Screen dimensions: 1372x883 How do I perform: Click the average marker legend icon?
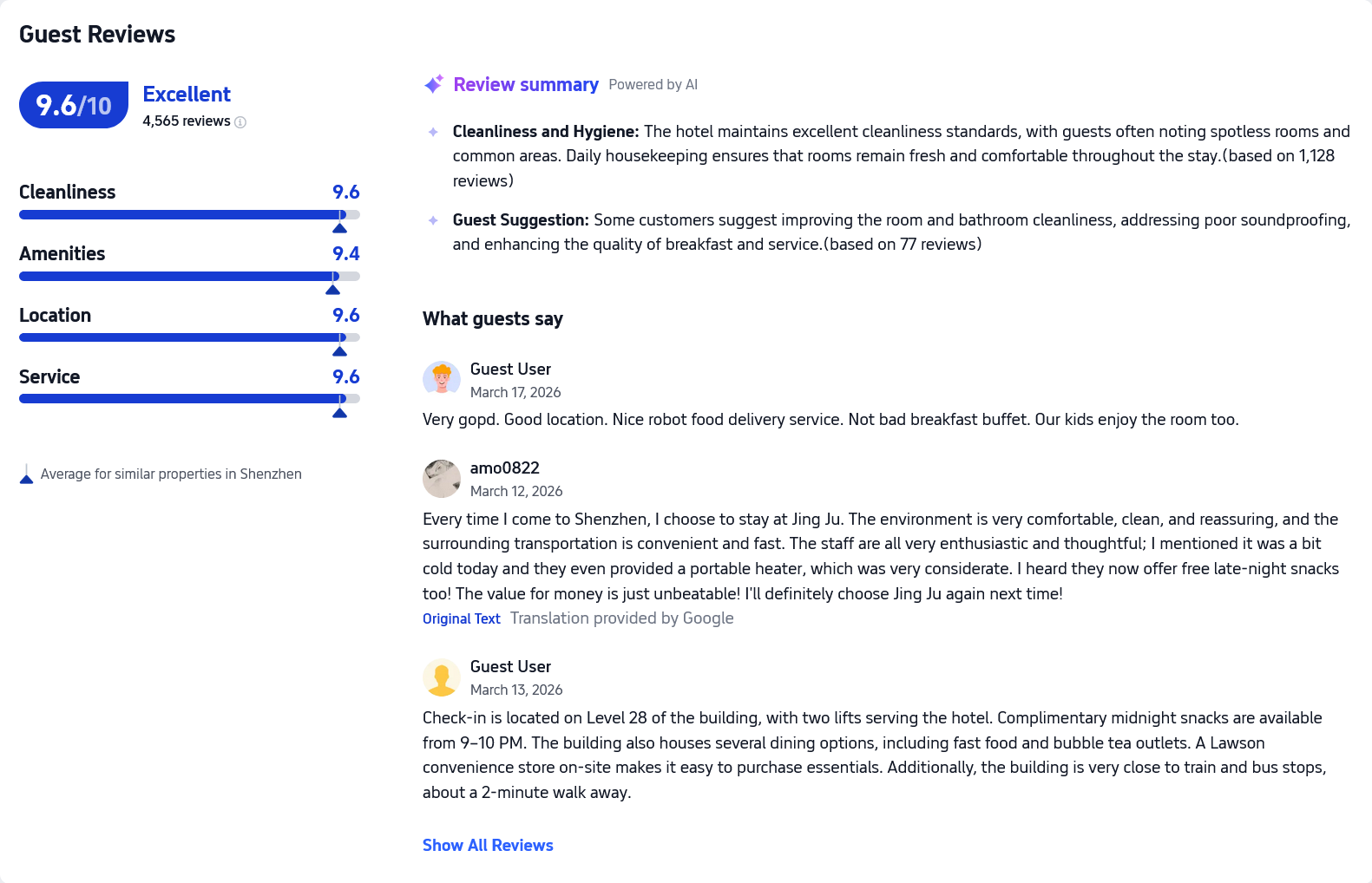26,474
